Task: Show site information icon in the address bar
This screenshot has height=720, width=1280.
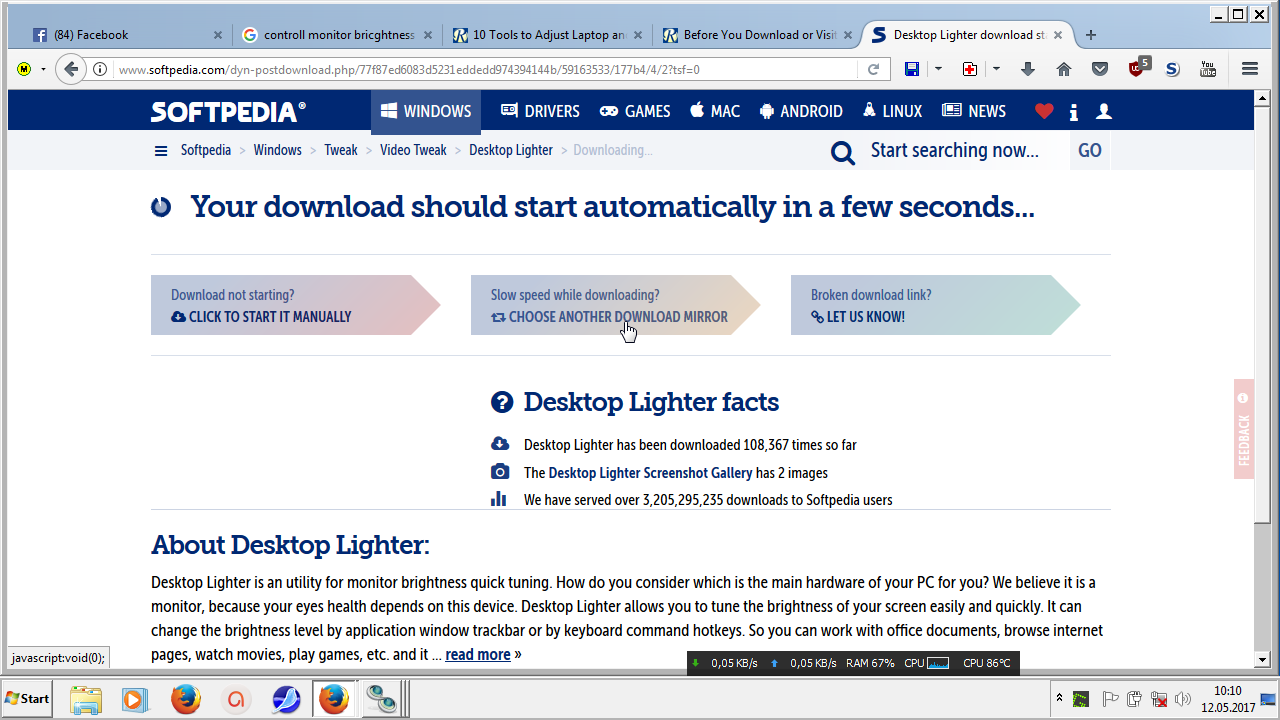Action: pyautogui.click(x=100, y=69)
